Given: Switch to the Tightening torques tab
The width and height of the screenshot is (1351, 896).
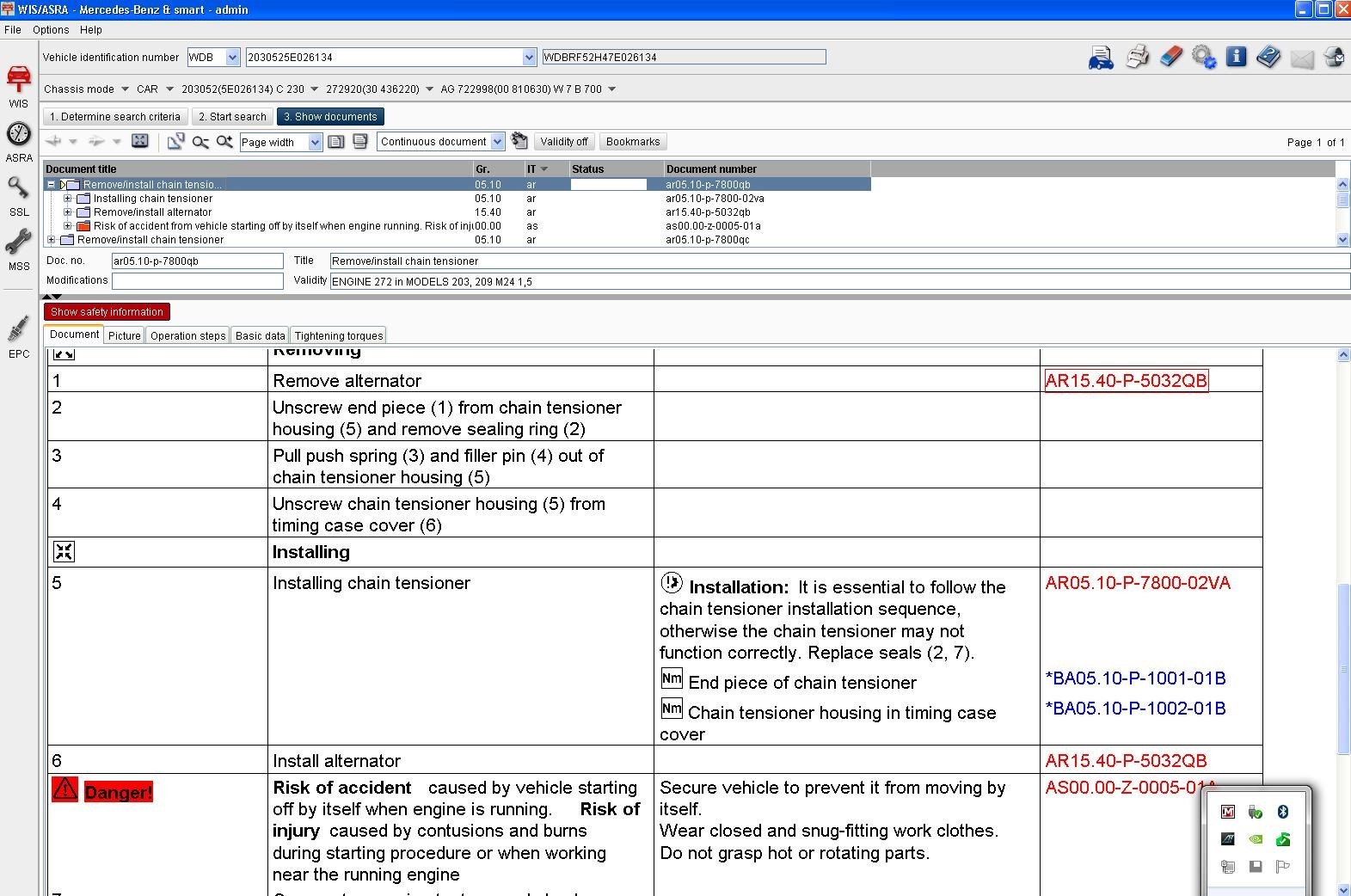Looking at the screenshot, I should pyautogui.click(x=339, y=335).
